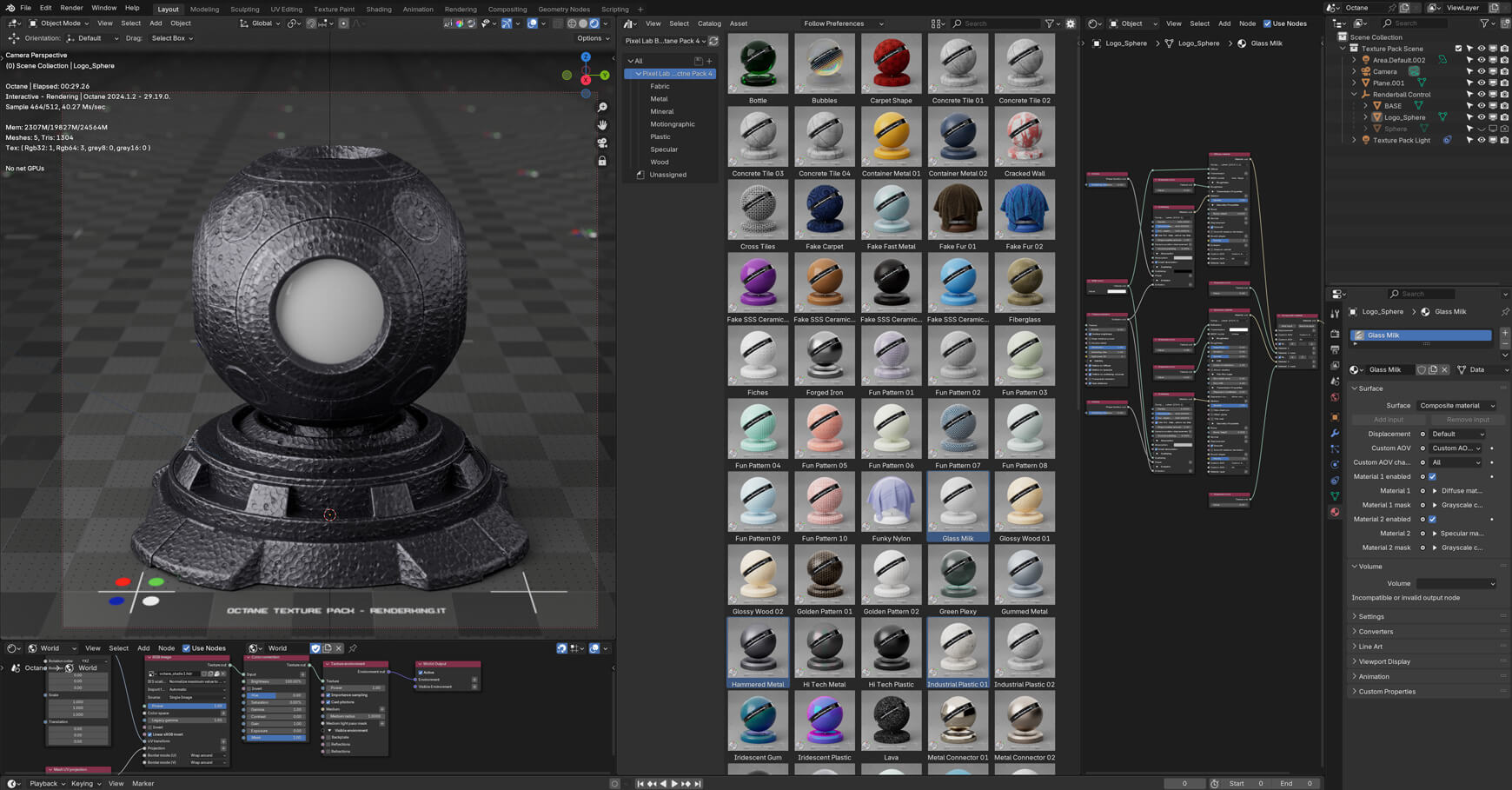Toggle show overlays icon in viewport header

[x=532, y=23]
